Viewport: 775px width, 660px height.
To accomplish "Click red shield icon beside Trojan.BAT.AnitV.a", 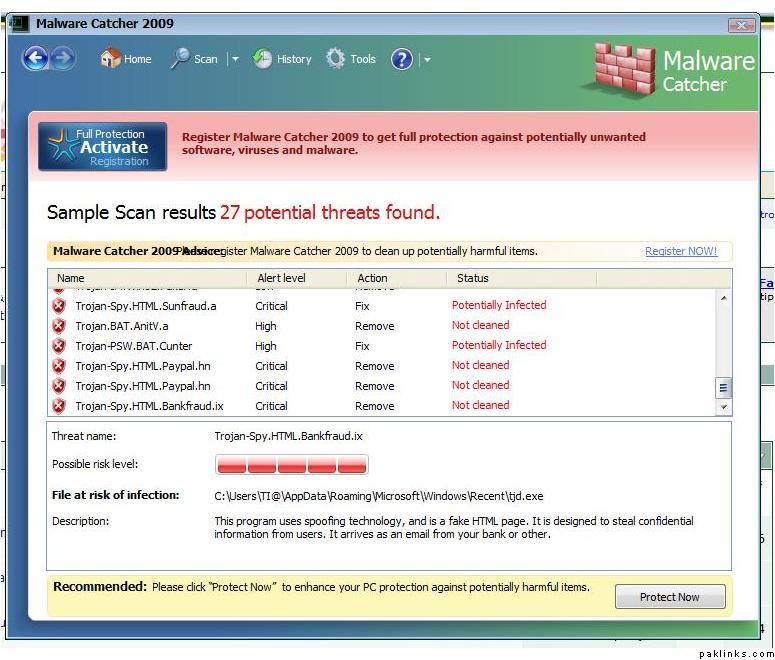I will tap(59, 326).
